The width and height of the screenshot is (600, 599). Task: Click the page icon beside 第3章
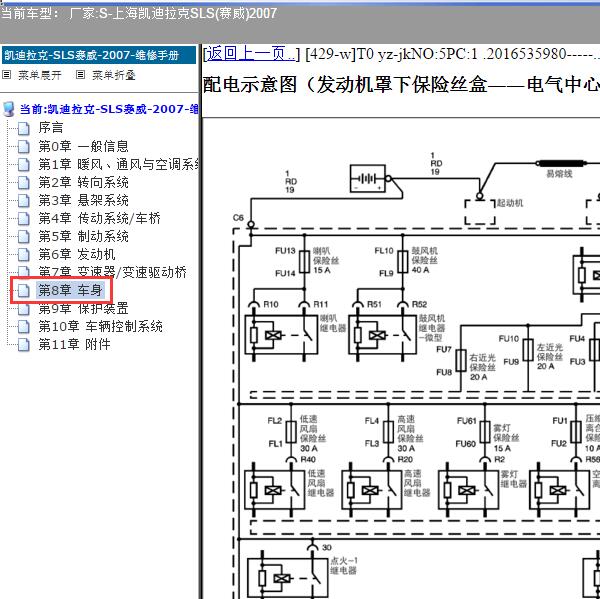[24, 201]
